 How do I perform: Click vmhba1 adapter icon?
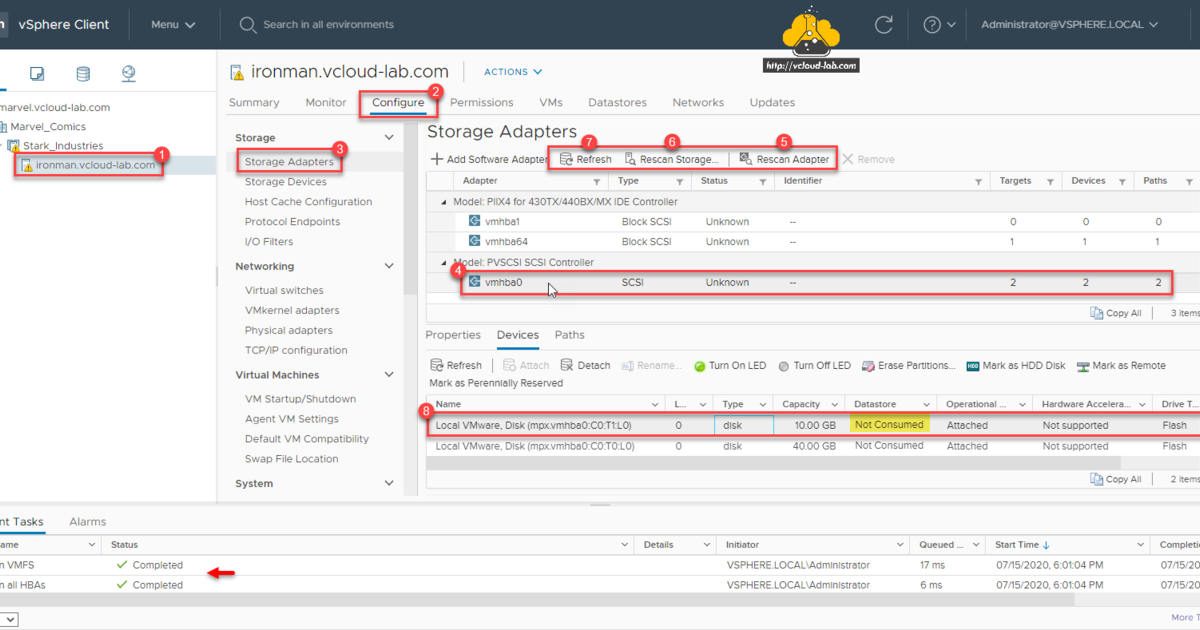coord(475,221)
